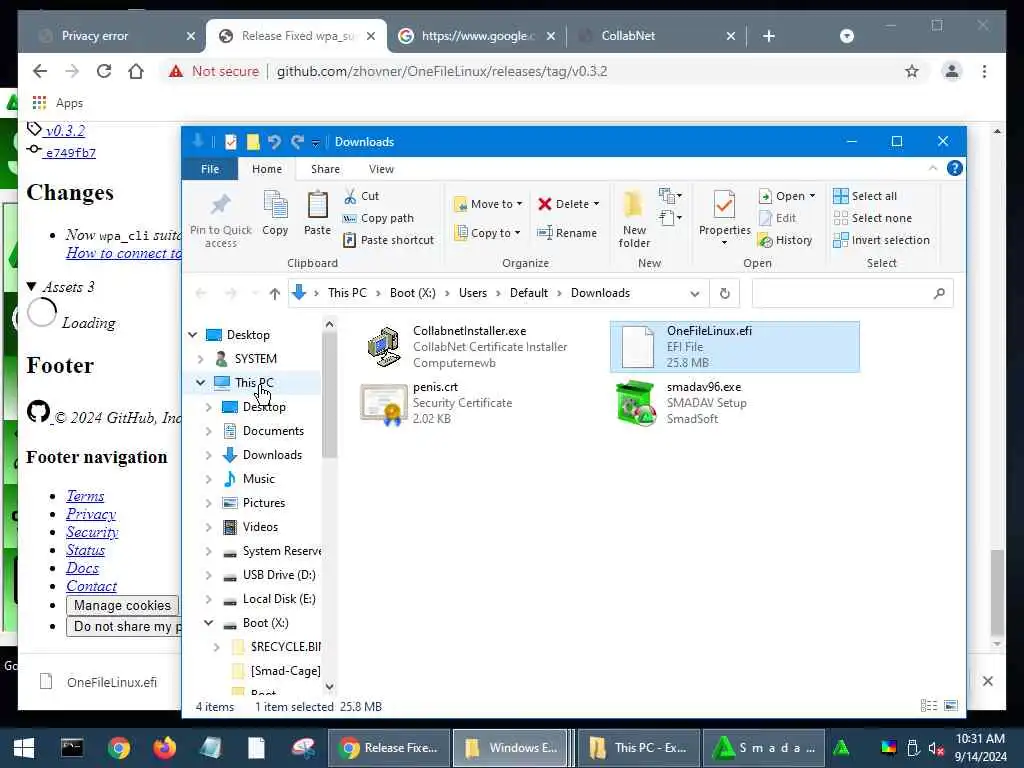Open Properties with the checkmark icon

tap(724, 217)
